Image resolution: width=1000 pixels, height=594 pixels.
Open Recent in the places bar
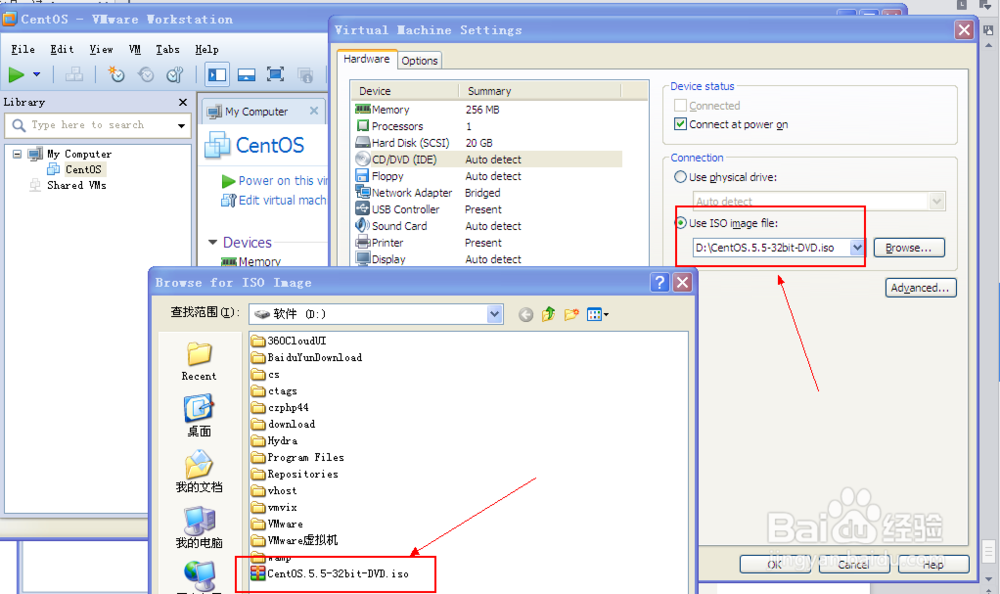pos(199,362)
